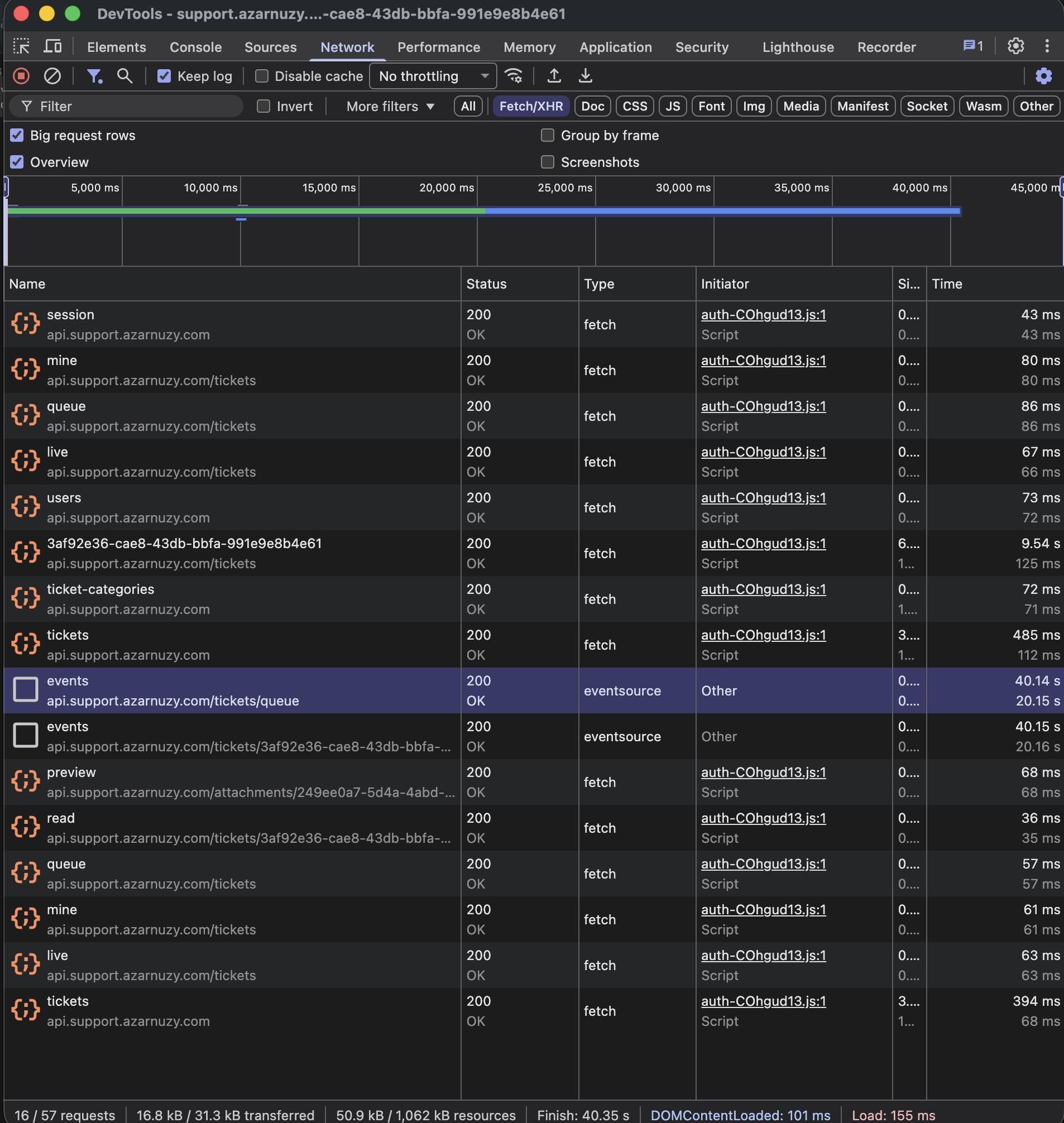Open the network search magnifier

125,76
